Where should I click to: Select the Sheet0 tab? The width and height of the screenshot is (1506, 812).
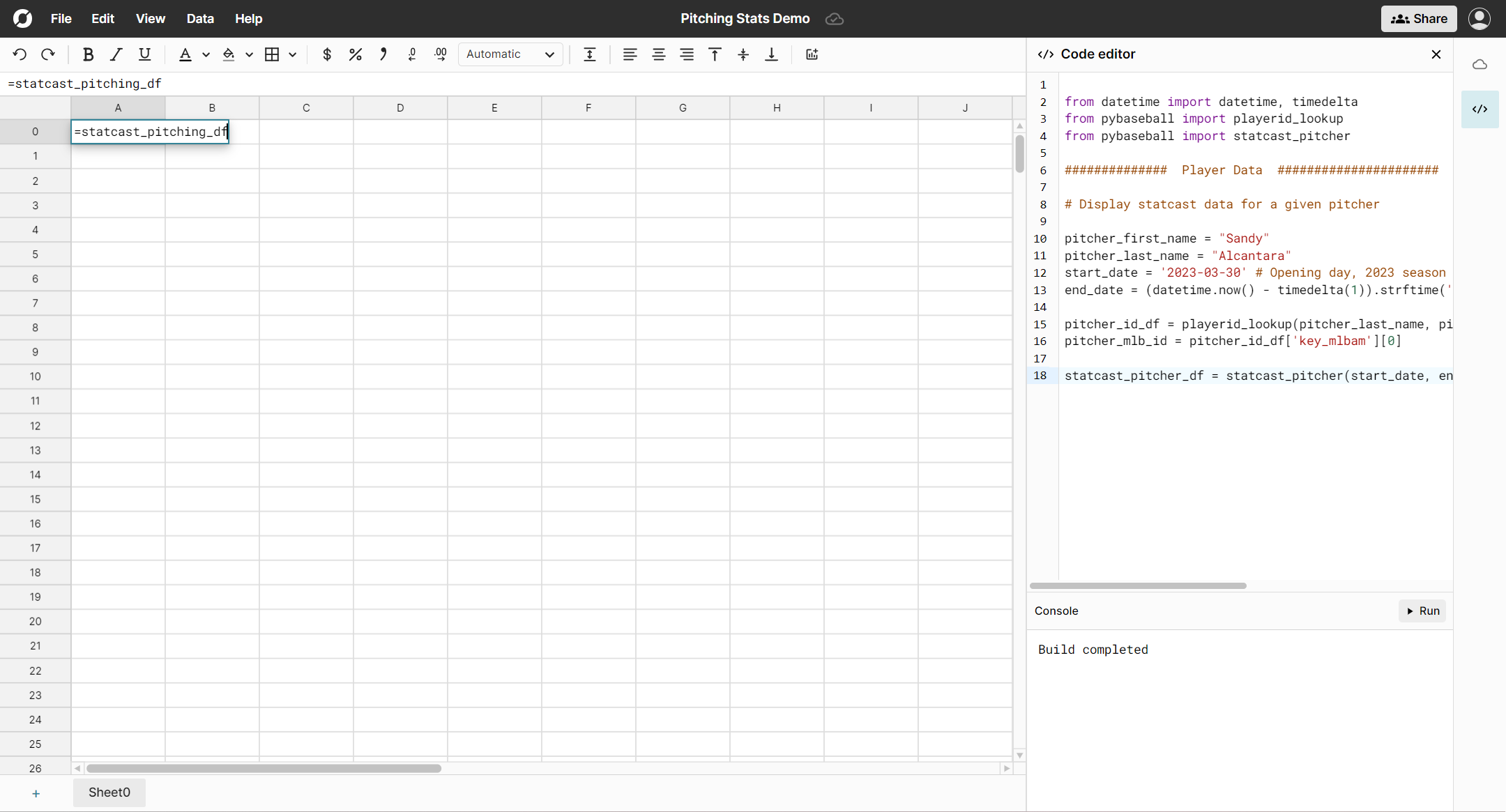tap(109, 792)
